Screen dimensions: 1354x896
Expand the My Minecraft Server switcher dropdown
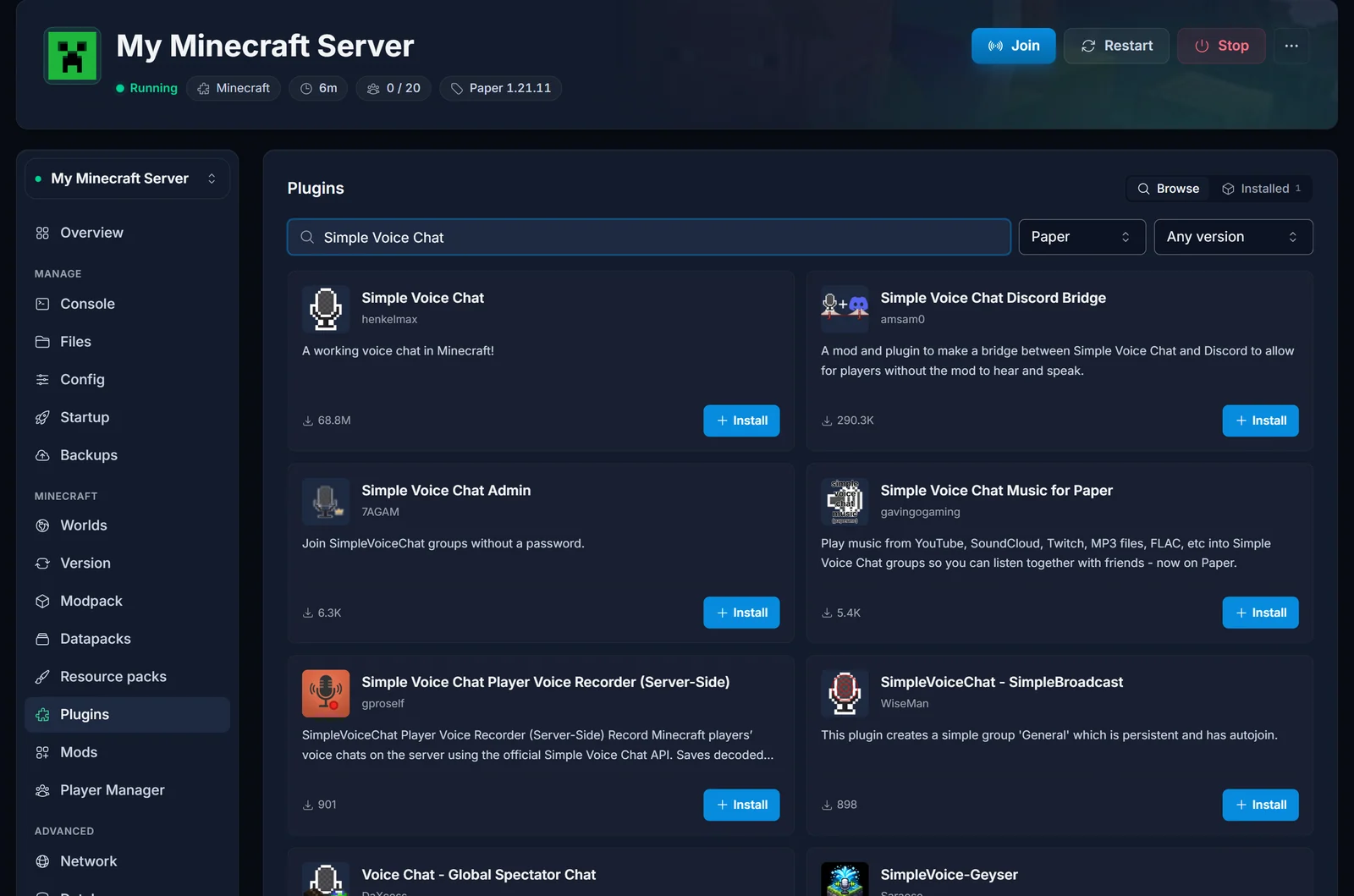pos(127,179)
